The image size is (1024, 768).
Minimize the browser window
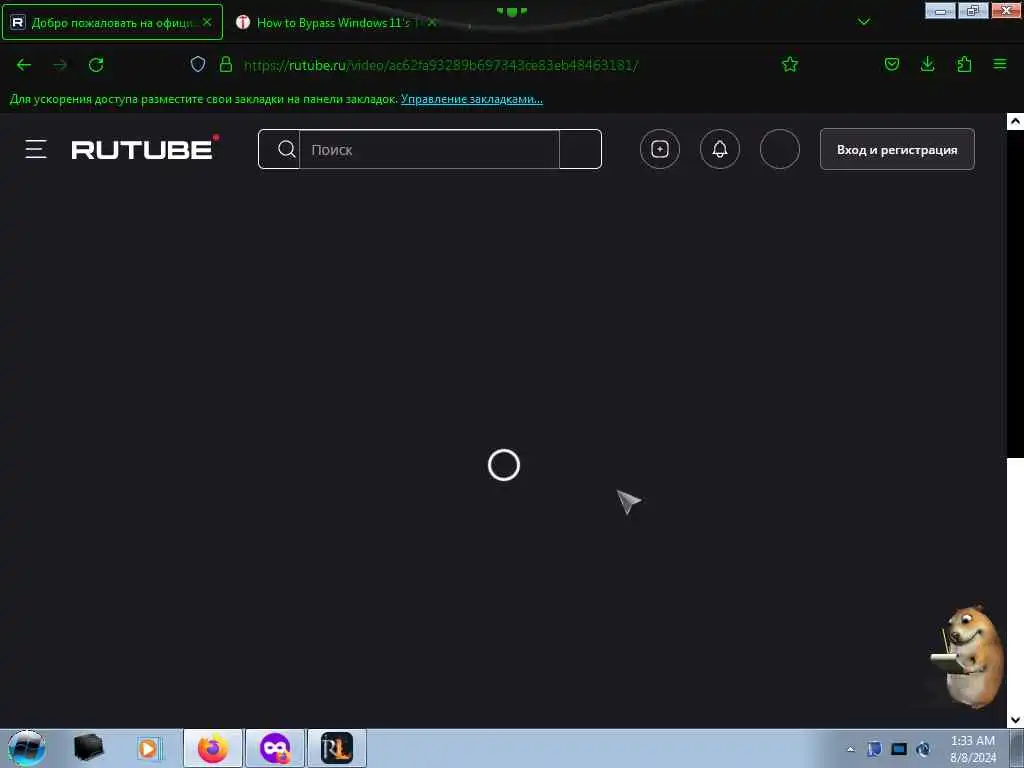pos(940,10)
